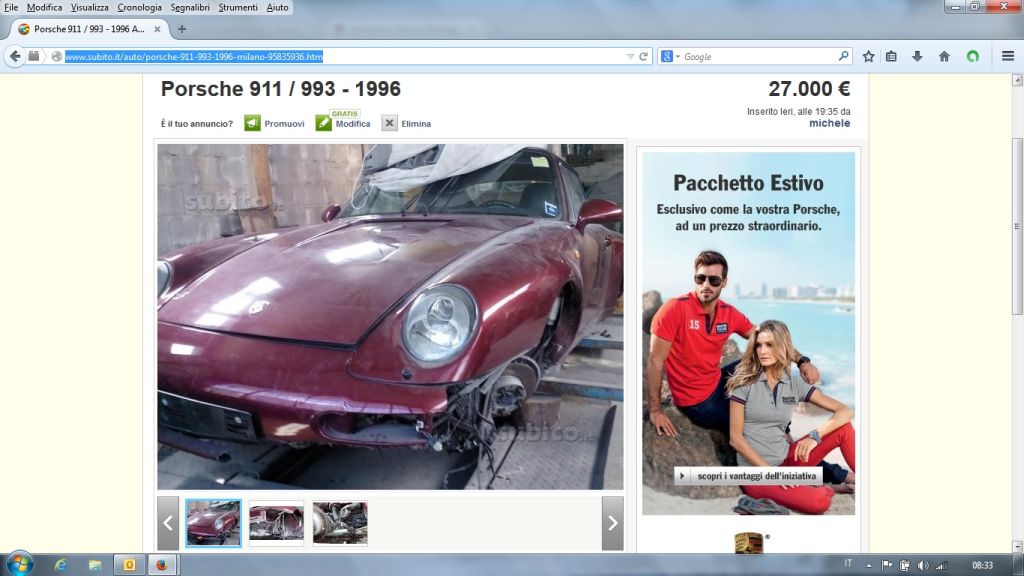The image size is (1024, 576).
Task: Click the Modifica ad button
Action: [343, 122]
